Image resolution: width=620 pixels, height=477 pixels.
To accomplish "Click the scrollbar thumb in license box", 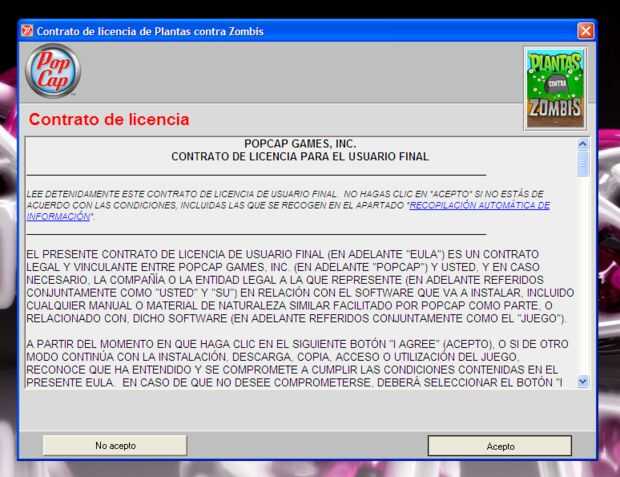I will (582, 163).
